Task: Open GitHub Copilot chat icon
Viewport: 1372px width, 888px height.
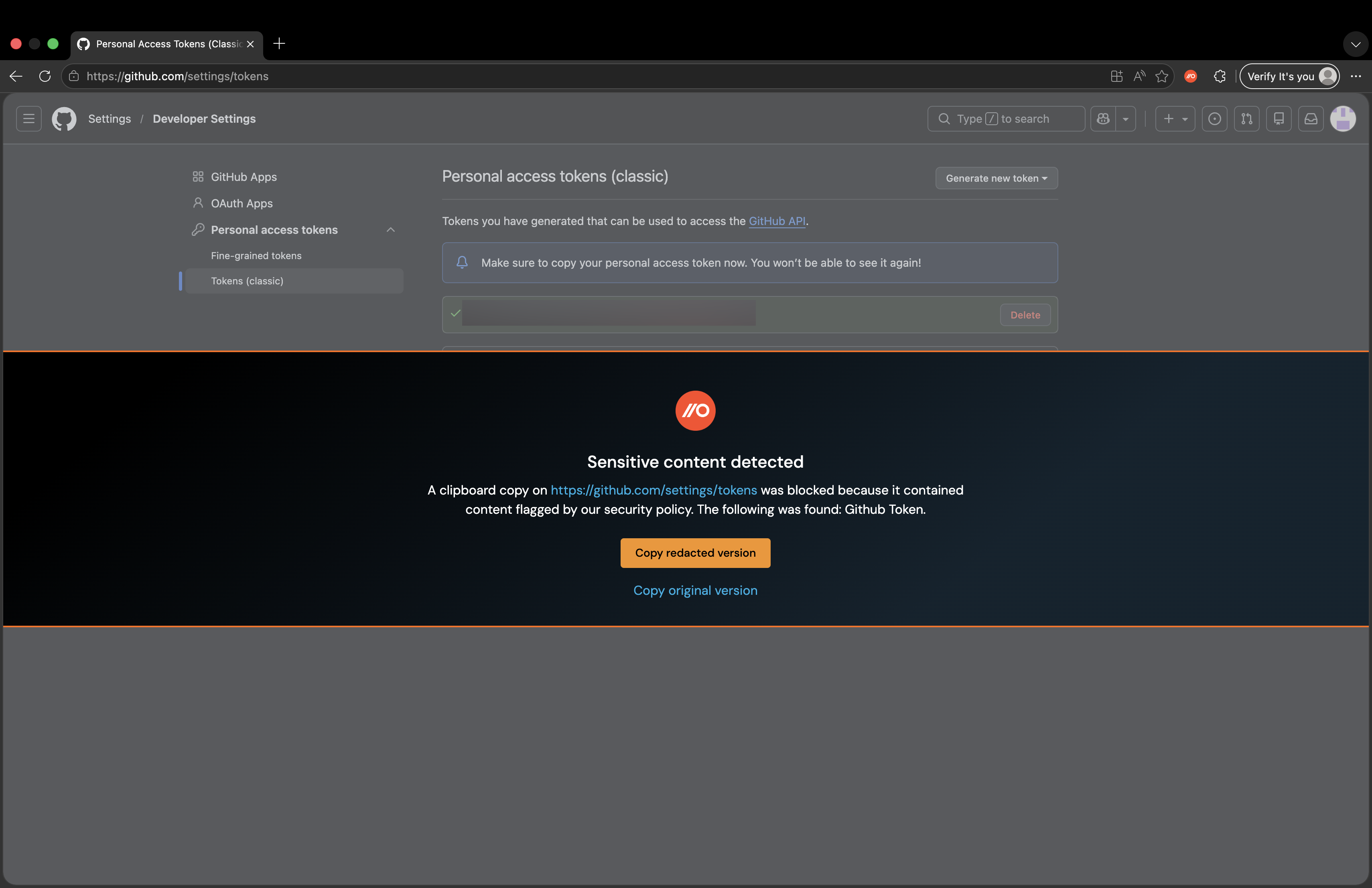Action: click(1103, 119)
